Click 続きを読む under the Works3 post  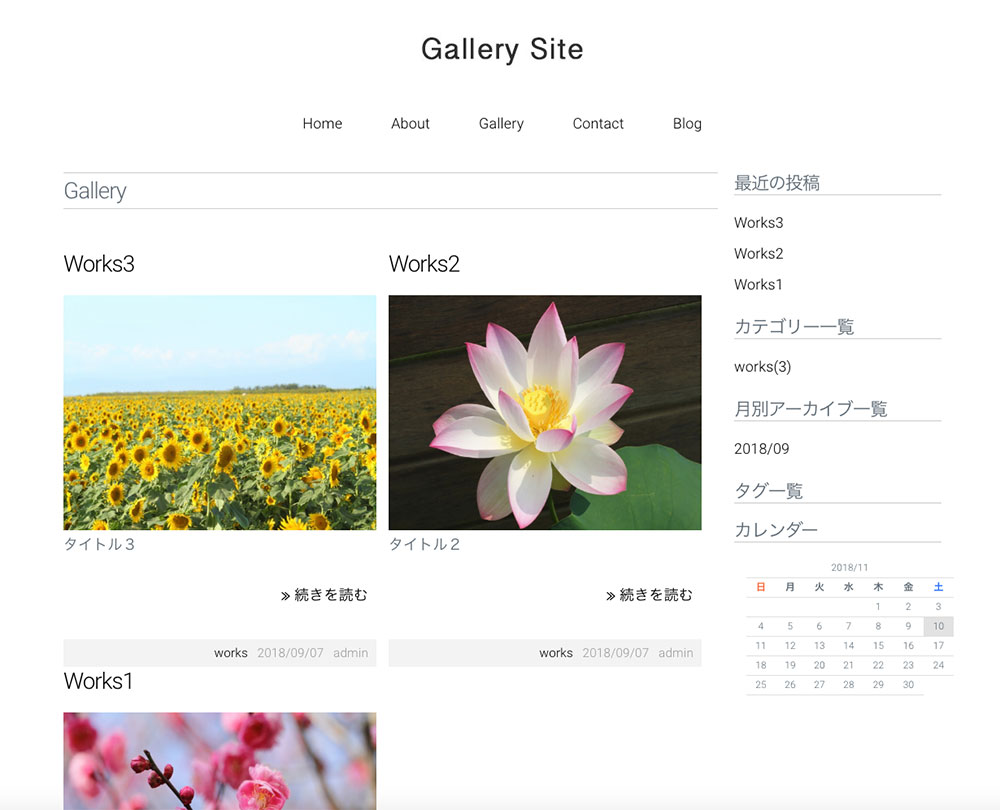coord(325,595)
